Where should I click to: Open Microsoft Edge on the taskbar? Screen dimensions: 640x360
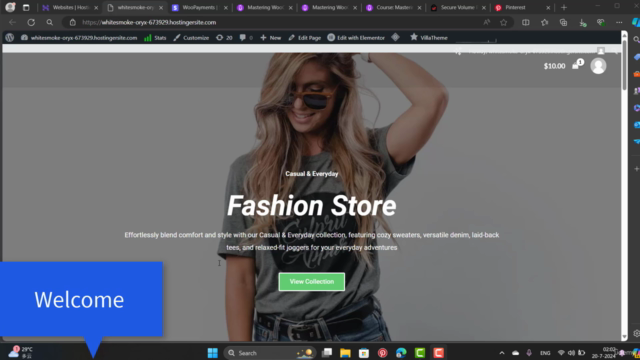(x=401, y=353)
